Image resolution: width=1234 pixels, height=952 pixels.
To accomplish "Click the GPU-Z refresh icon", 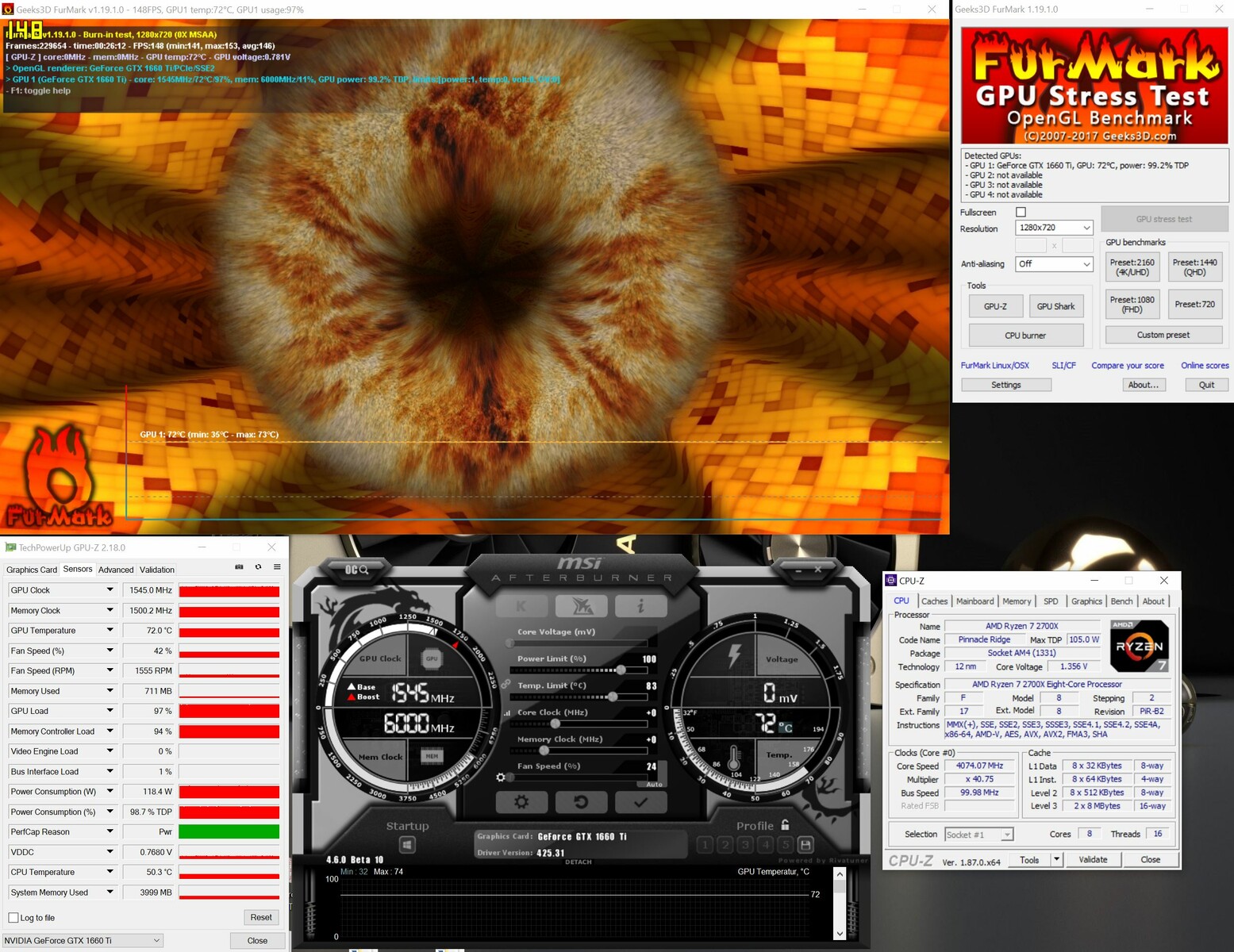I will pyautogui.click(x=258, y=567).
